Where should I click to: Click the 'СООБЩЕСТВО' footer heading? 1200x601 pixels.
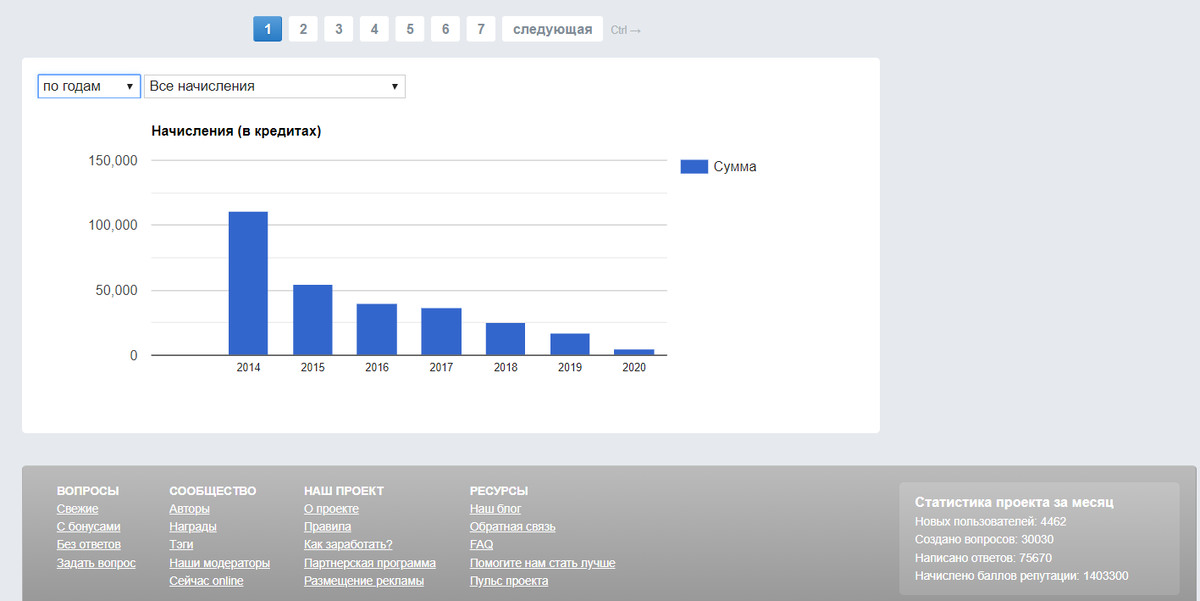213,491
